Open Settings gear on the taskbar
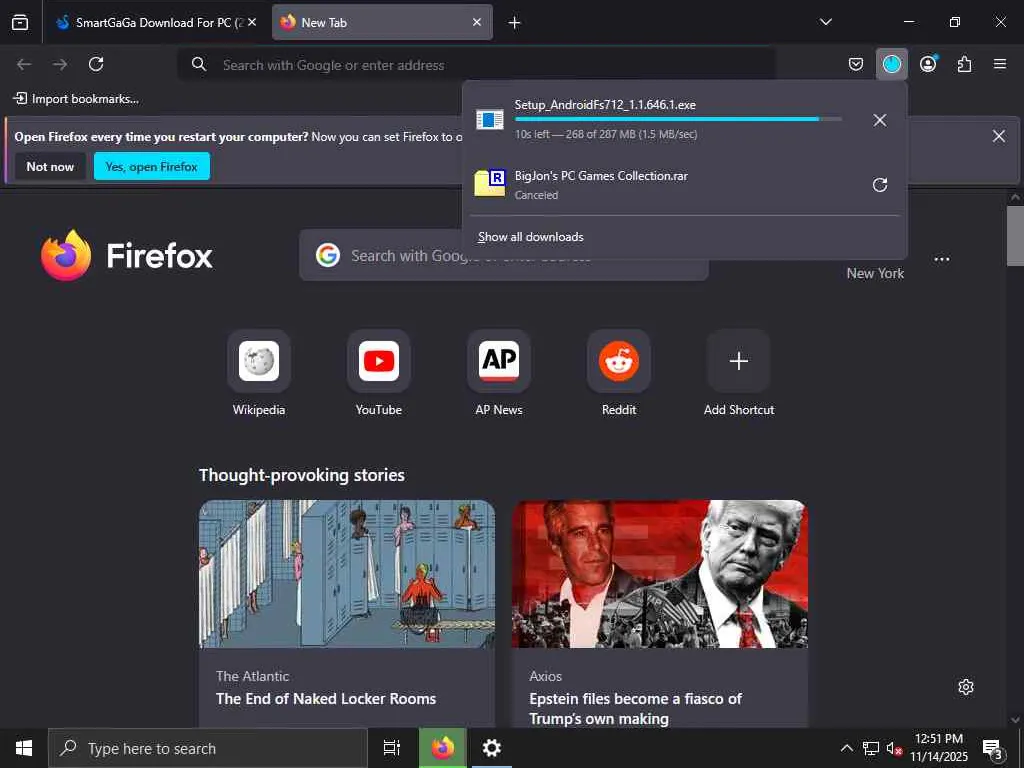Image resolution: width=1024 pixels, height=768 pixels. coord(491,748)
